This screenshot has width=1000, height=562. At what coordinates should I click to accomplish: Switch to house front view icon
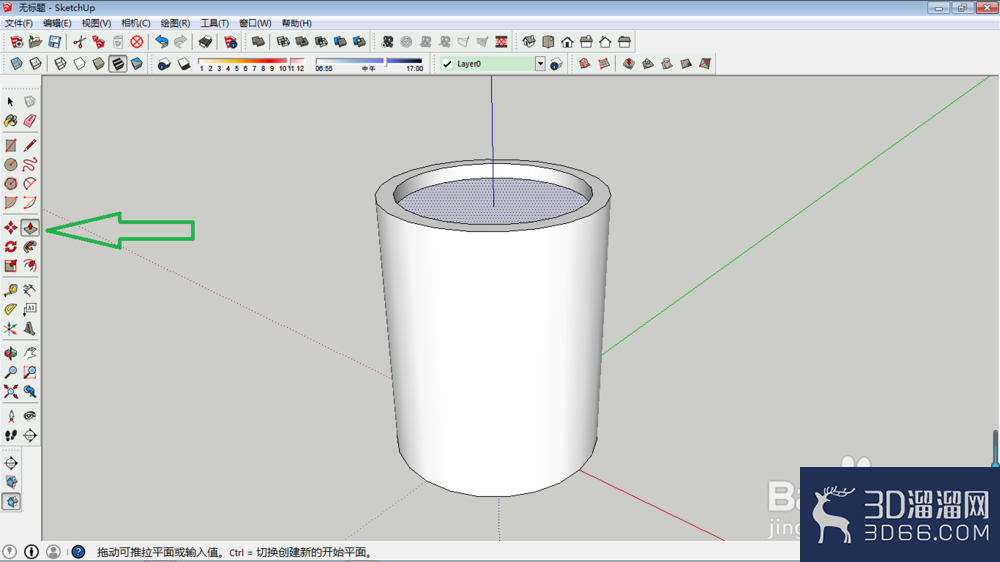coord(567,42)
